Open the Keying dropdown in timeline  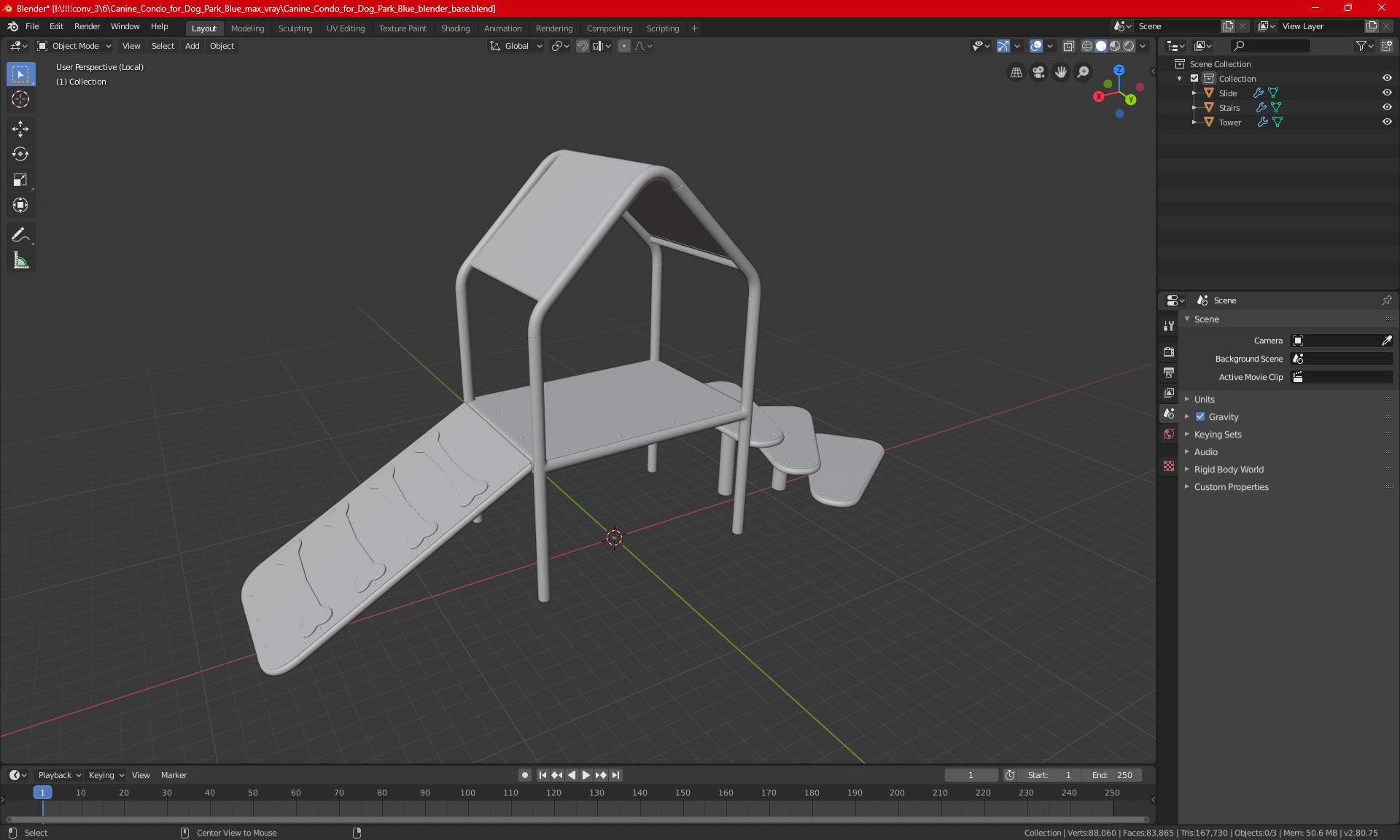[106, 775]
